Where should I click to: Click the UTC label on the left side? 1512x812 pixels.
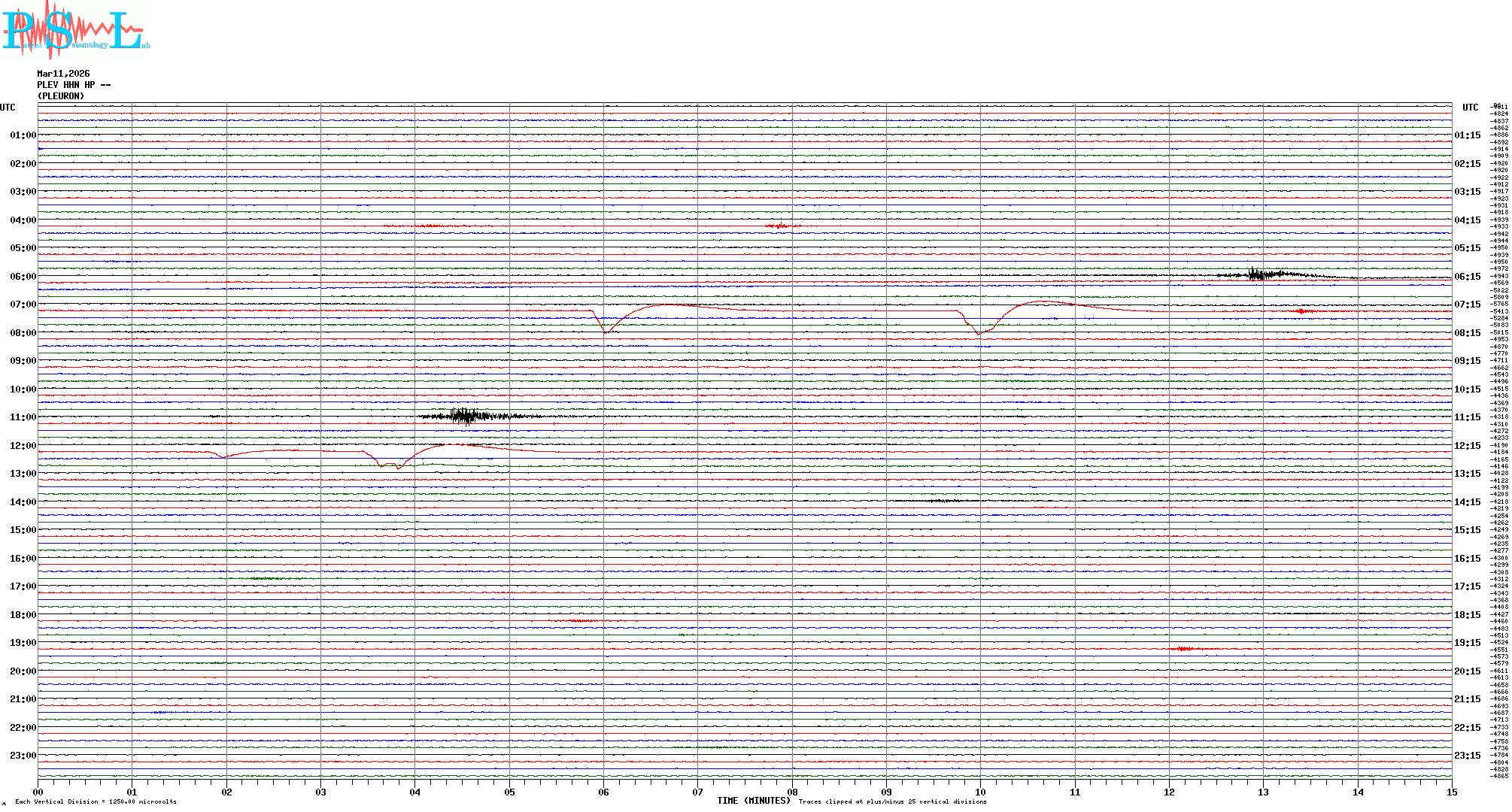pyautogui.click(x=8, y=108)
